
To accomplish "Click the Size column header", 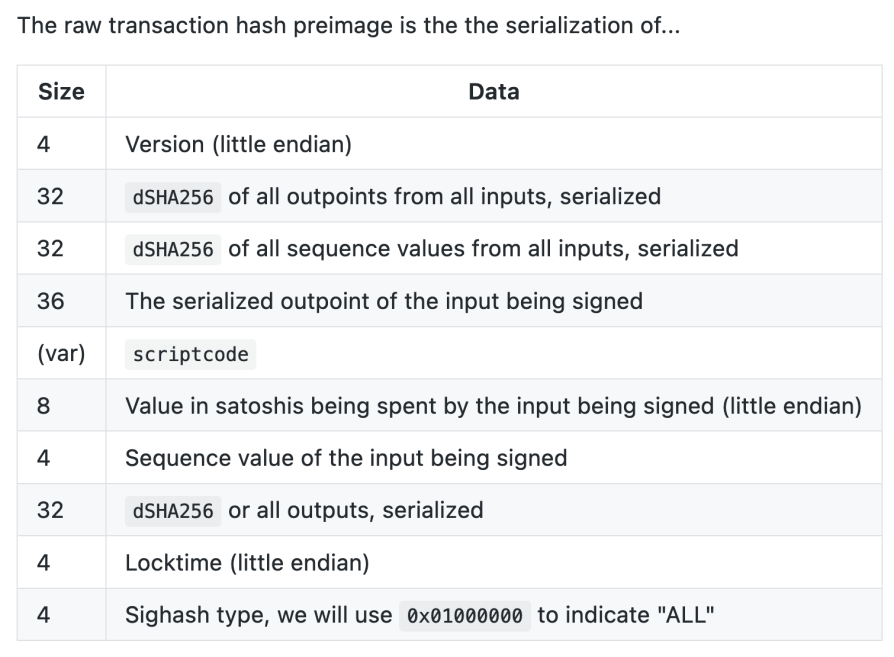I will pyautogui.click(x=61, y=92).
